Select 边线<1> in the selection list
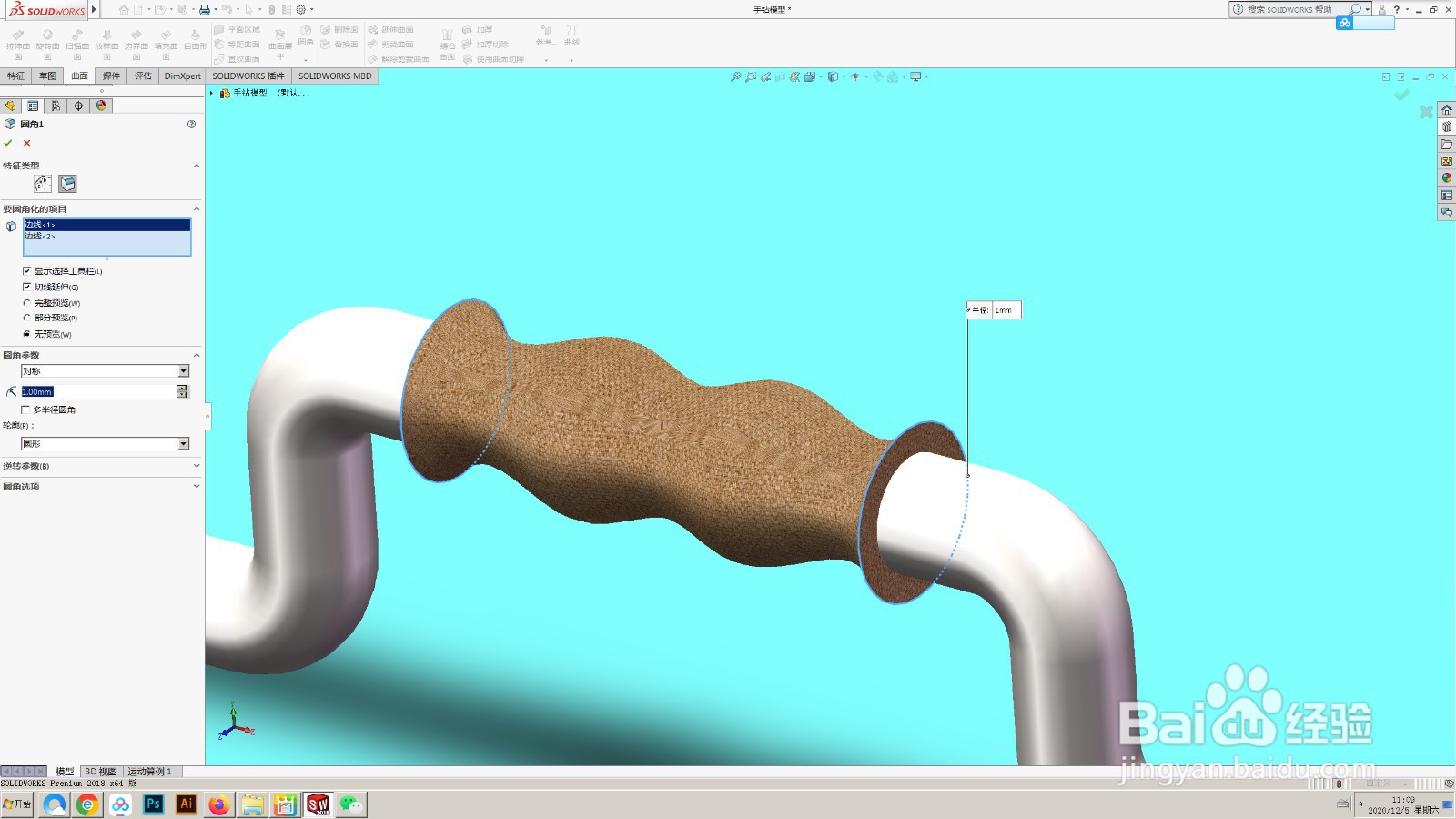Image resolution: width=1456 pixels, height=819 pixels. tap(106, 225)
